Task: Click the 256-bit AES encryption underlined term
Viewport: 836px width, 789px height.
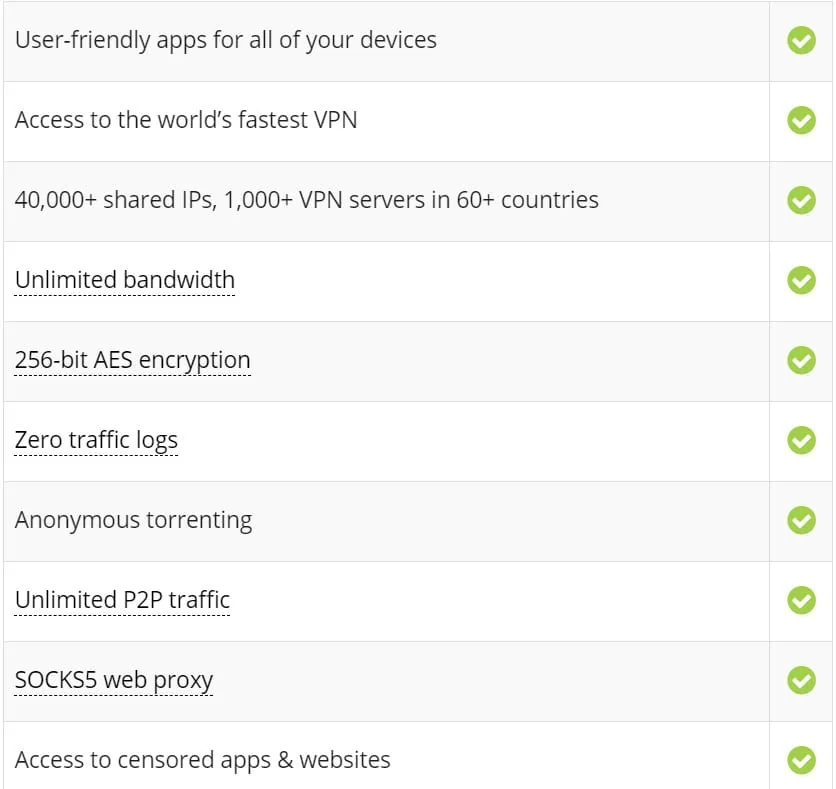Action: coord(133,361)
